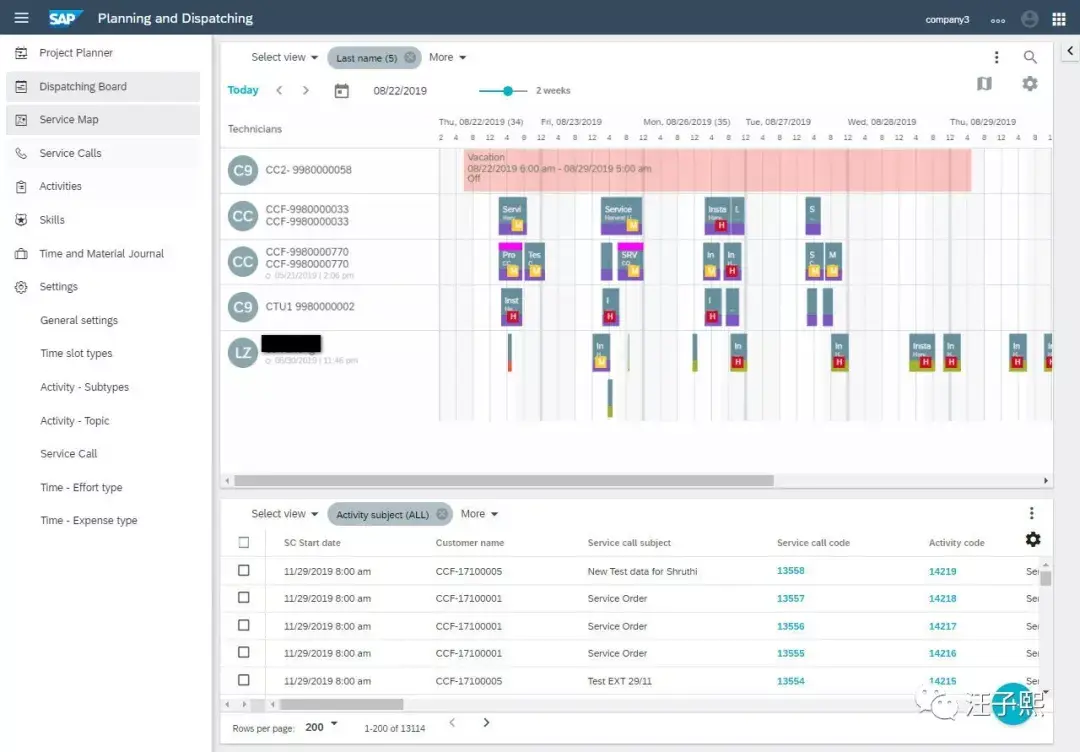Expand the More dropdown beside Activity subject
The width and height of the screenshot is (1080, 752).
point(479,514)
